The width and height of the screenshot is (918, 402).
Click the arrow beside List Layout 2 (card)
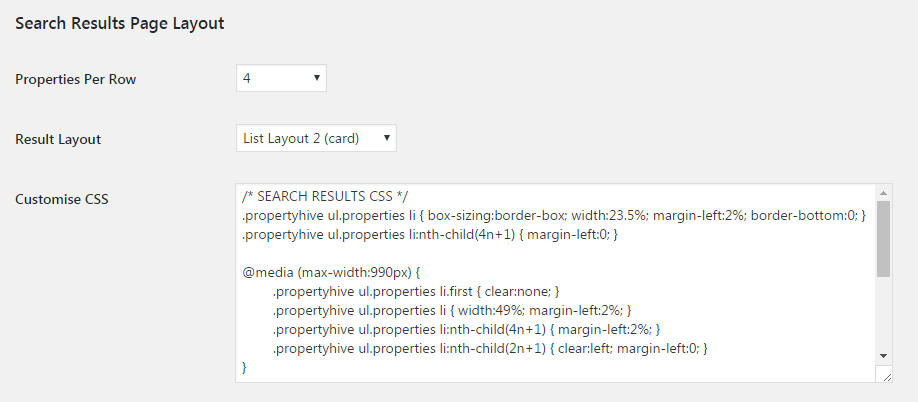point(386,138)
